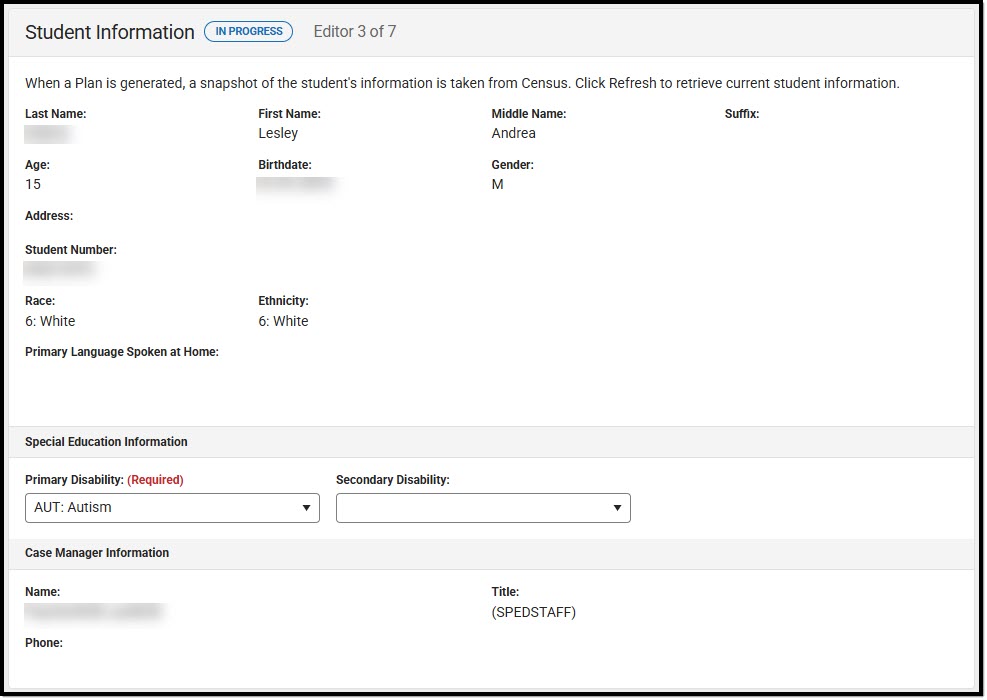This screenshot has width=987, height=700.
Task: Click the Last Name field value
Action: [x=47, y=133]
